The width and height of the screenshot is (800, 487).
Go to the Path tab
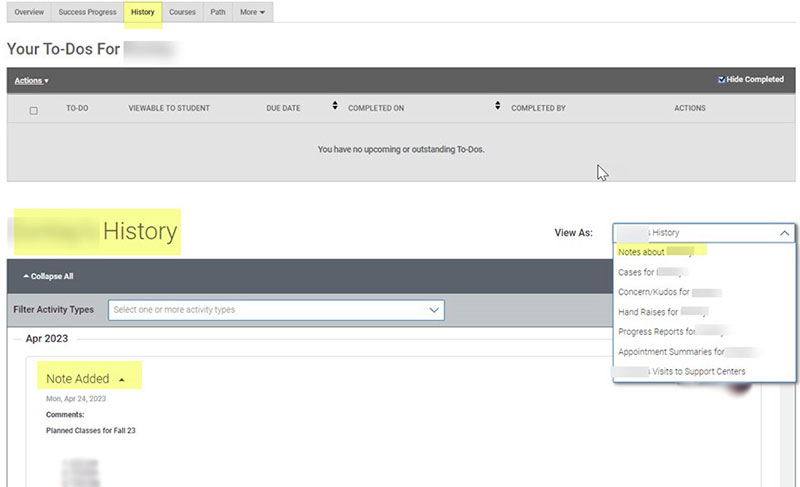click(x=217, y=12)
